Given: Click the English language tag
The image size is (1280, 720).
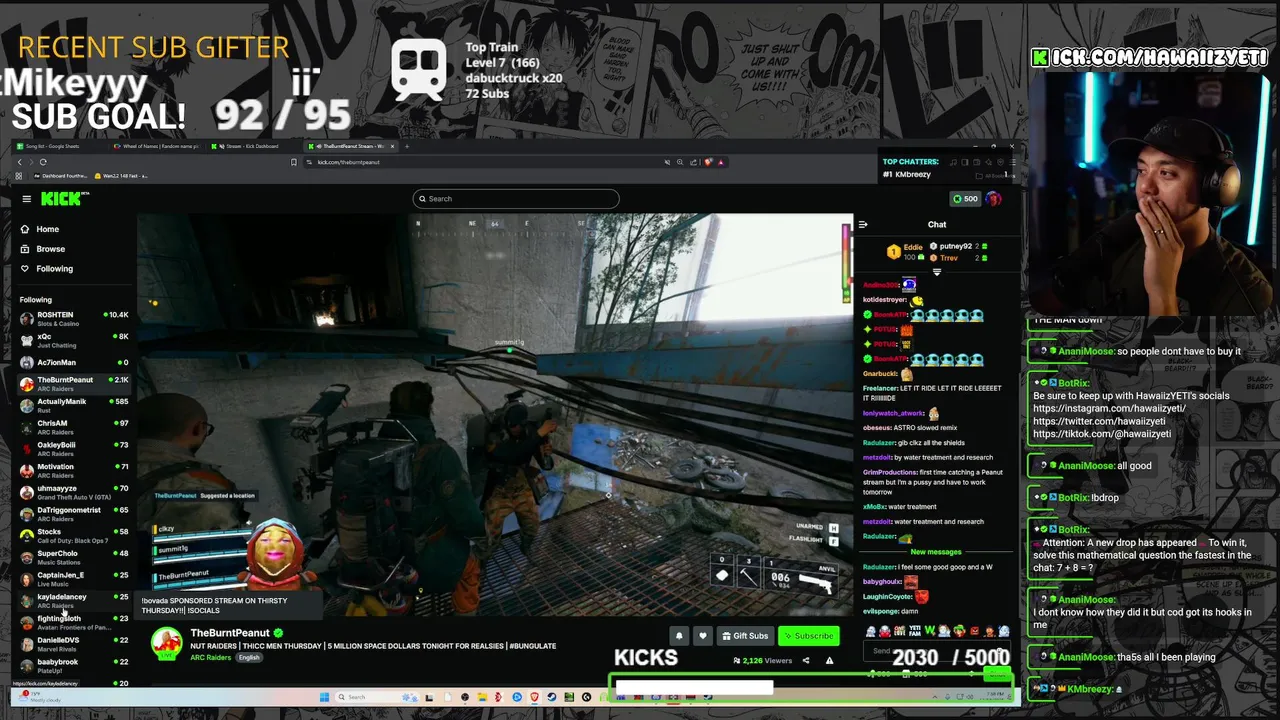Looking at the screenshot, I should tap(248, 657).
